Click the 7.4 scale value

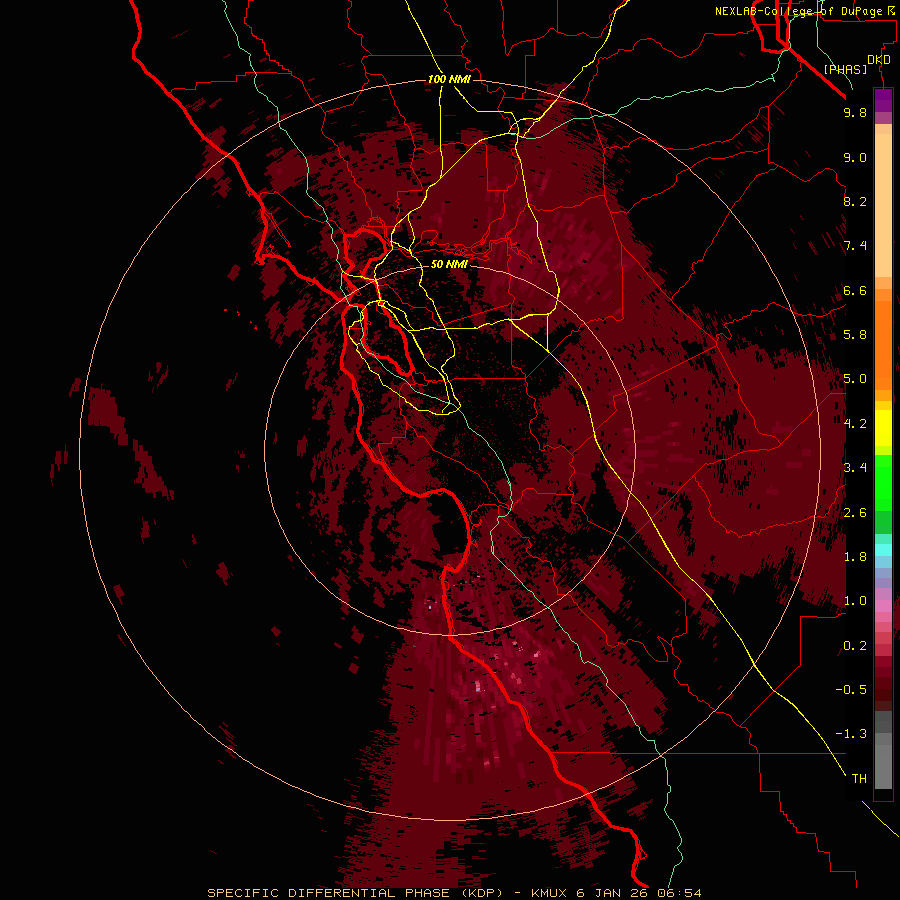(855, 246)
